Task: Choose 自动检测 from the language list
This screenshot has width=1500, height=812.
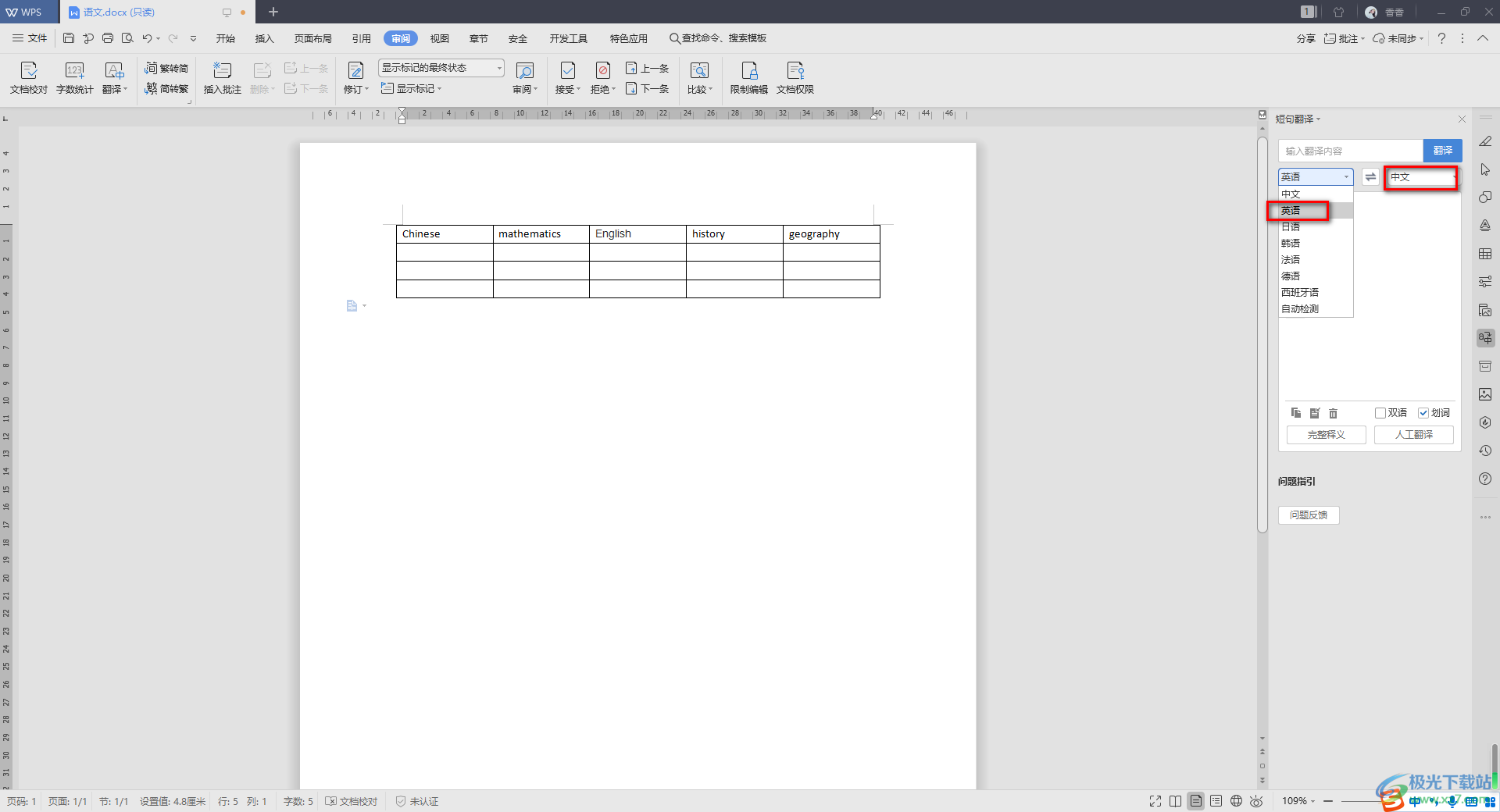Action: (1316, 308)
